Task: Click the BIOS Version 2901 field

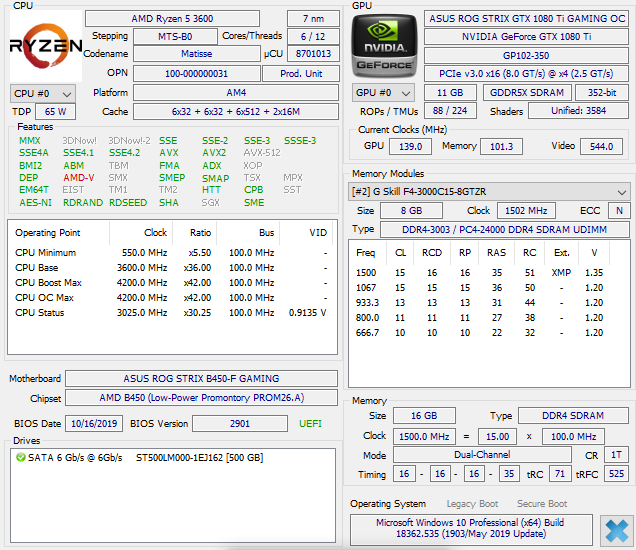Action: 240,424
